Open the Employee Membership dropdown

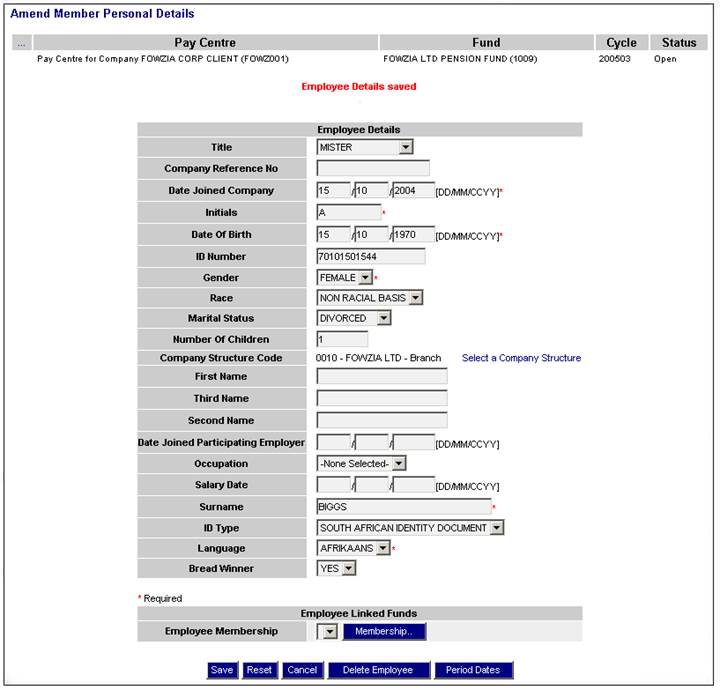pos(327,632)
